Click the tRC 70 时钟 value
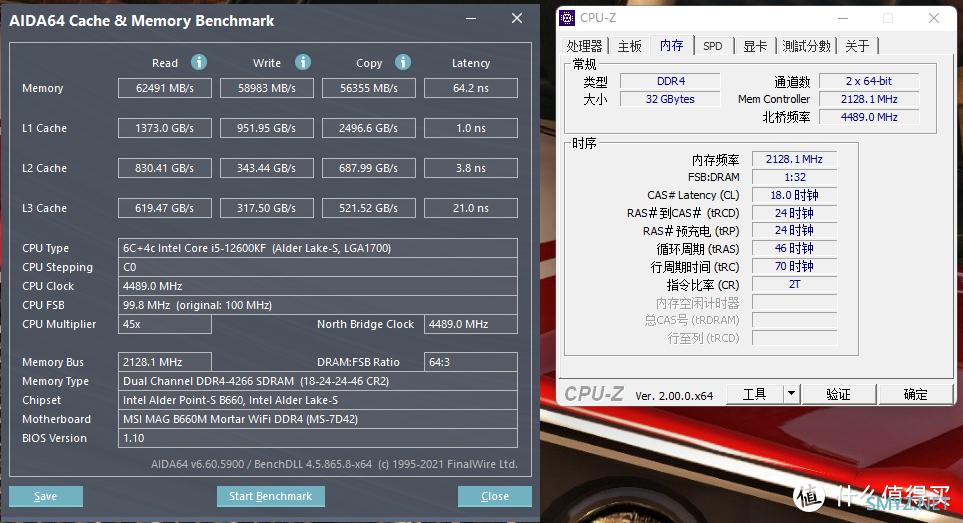The width and height of the screenshot is (963, 523). click(x=795, y=266)
